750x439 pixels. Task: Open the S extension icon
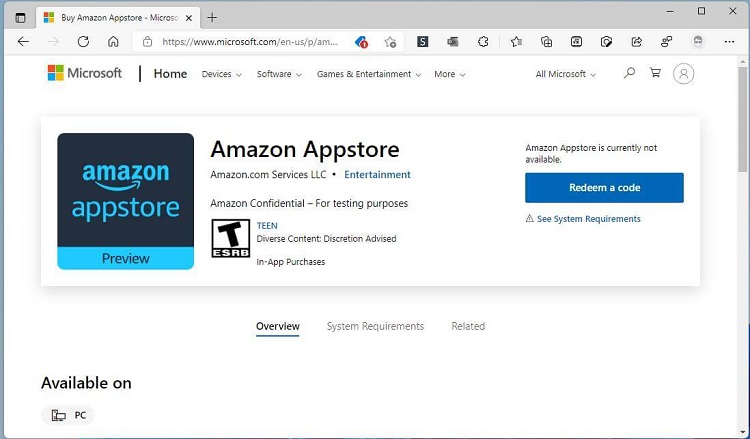point(422,42)
